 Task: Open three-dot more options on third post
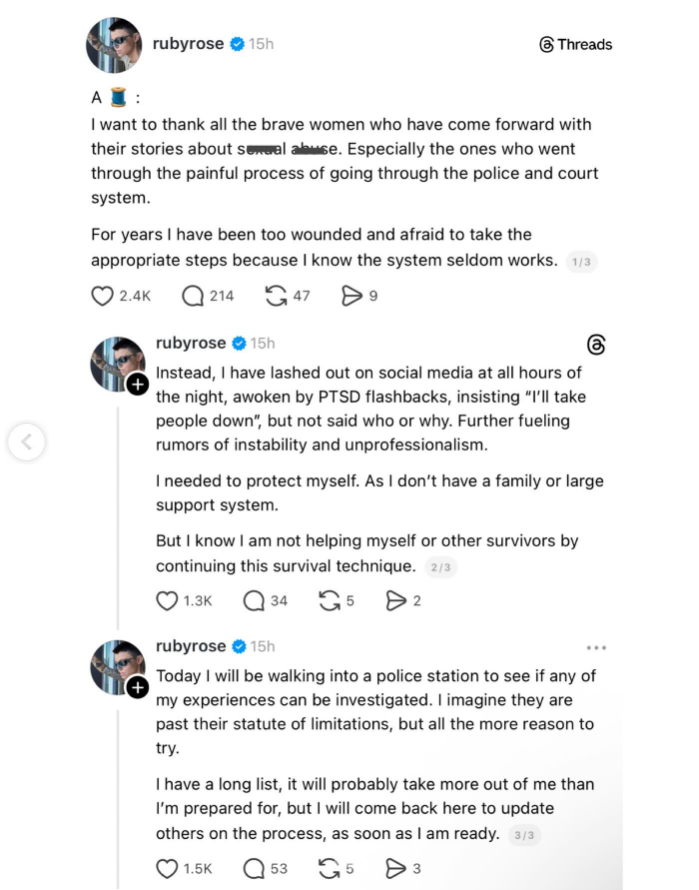coord(597,647)
